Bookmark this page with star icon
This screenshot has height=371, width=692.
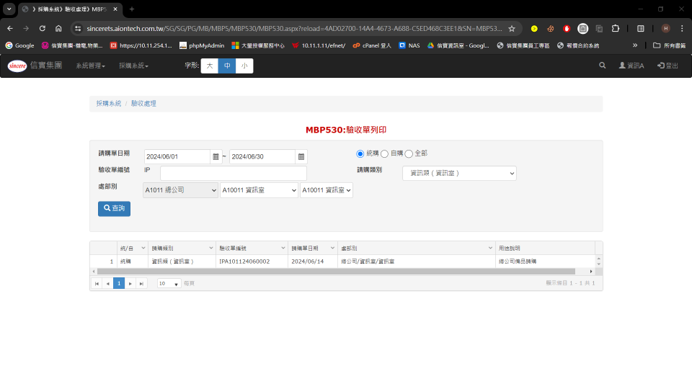coord(511,29)
